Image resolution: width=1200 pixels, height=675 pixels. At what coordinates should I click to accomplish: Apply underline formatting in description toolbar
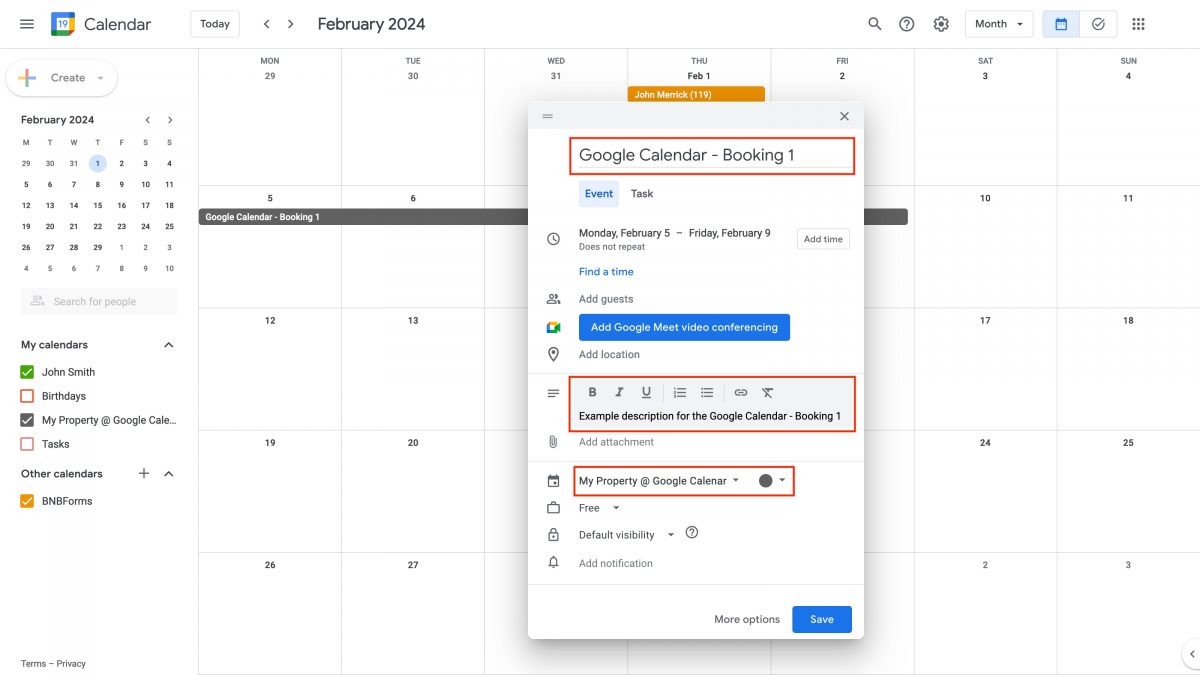click(646, 392)
